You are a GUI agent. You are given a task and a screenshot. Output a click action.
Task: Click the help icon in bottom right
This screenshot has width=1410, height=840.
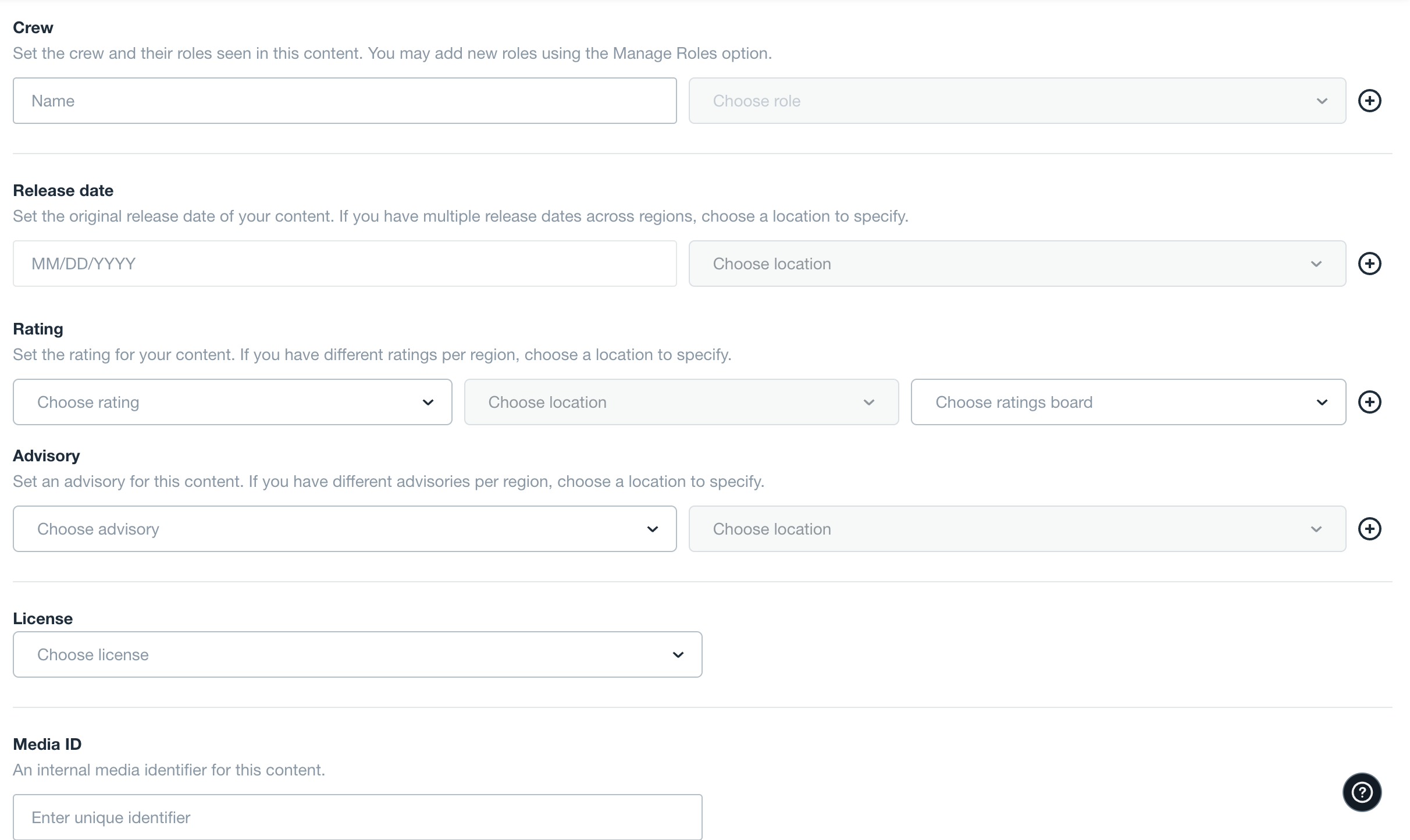[x=1361, y=791]
